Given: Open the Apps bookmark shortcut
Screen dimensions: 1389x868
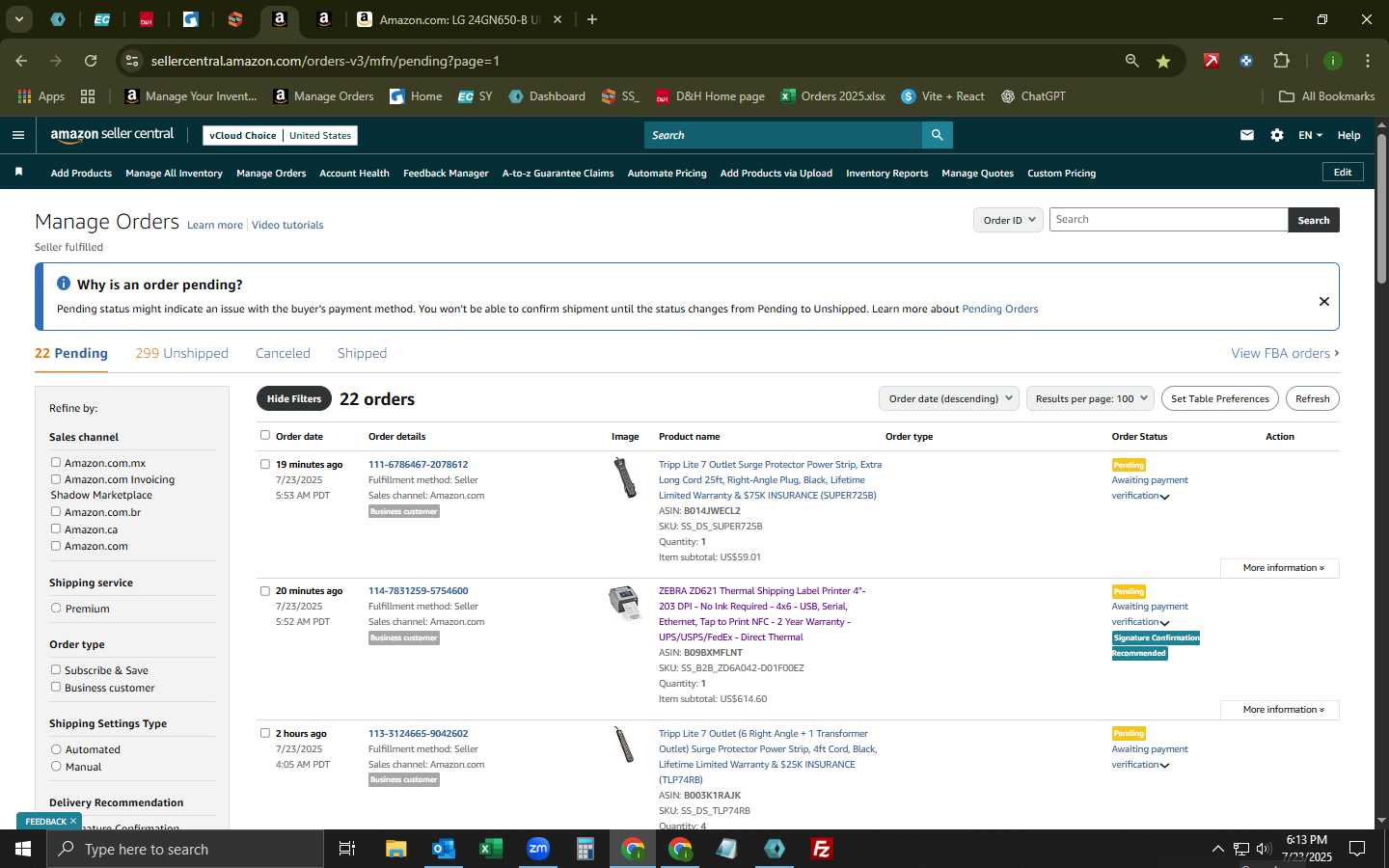Looking at the screenshot, I should (41, 96).
